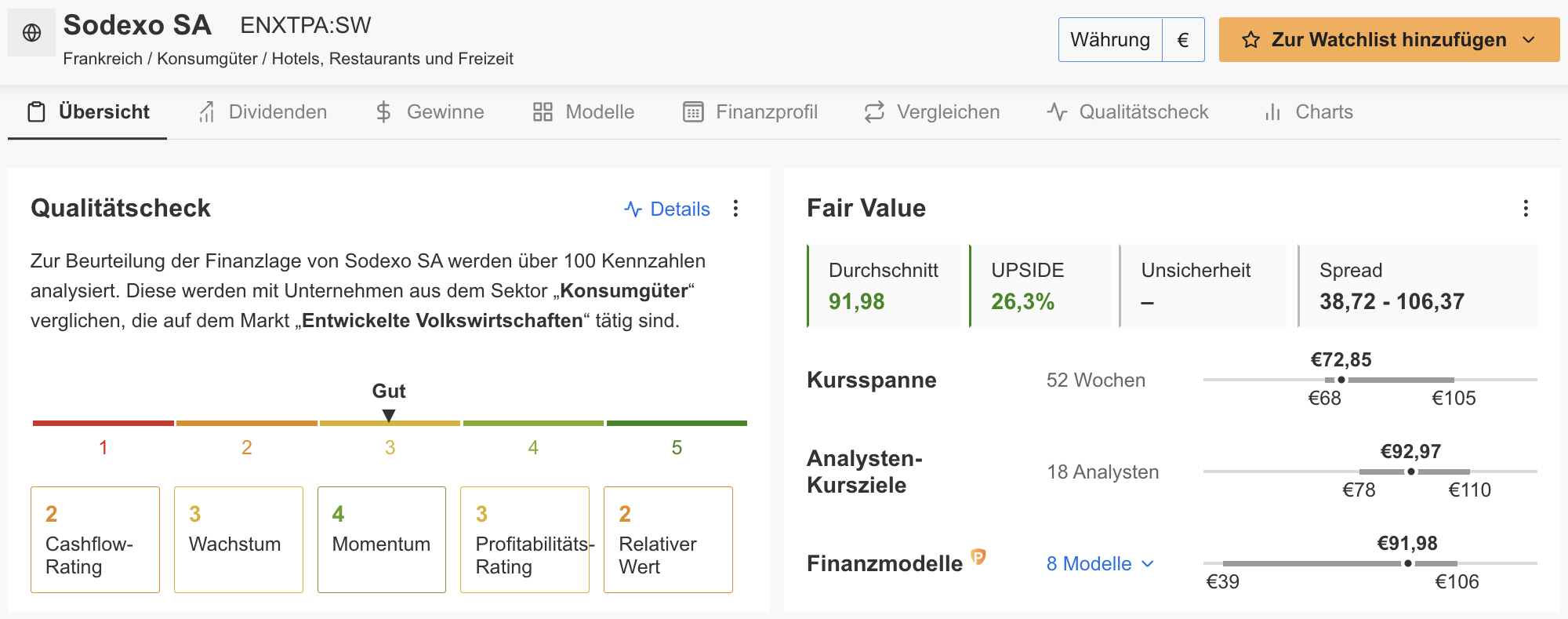Select the Momentum score card
1568x619 pixels.
point(382,540)
